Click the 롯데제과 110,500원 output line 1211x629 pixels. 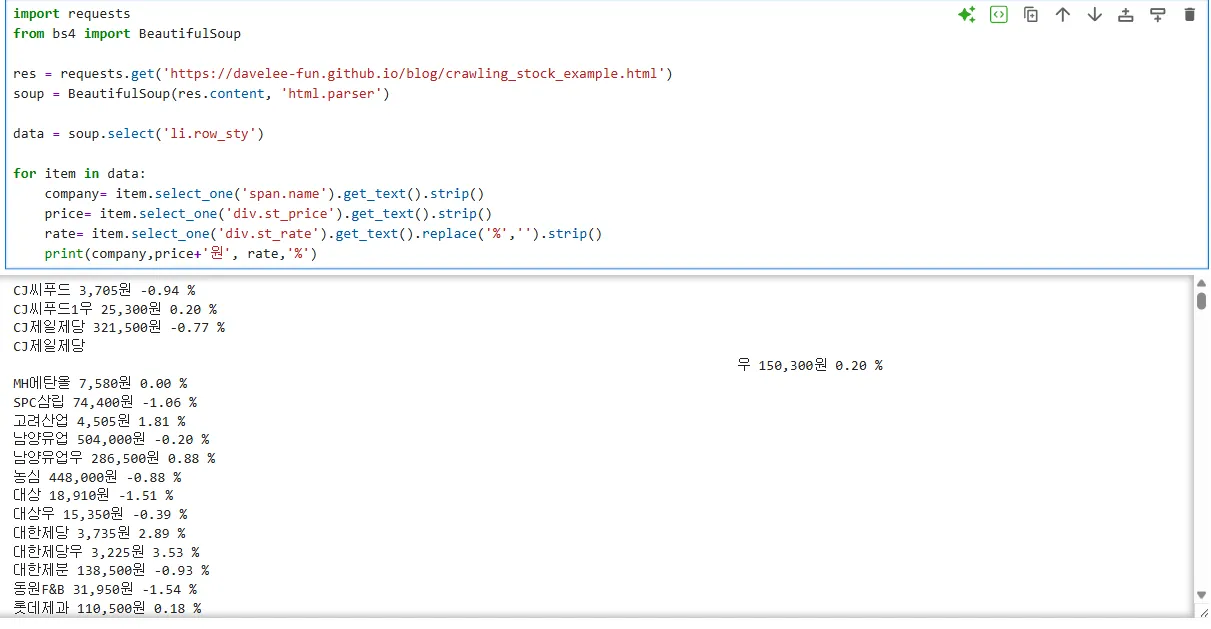click(105, 608)
